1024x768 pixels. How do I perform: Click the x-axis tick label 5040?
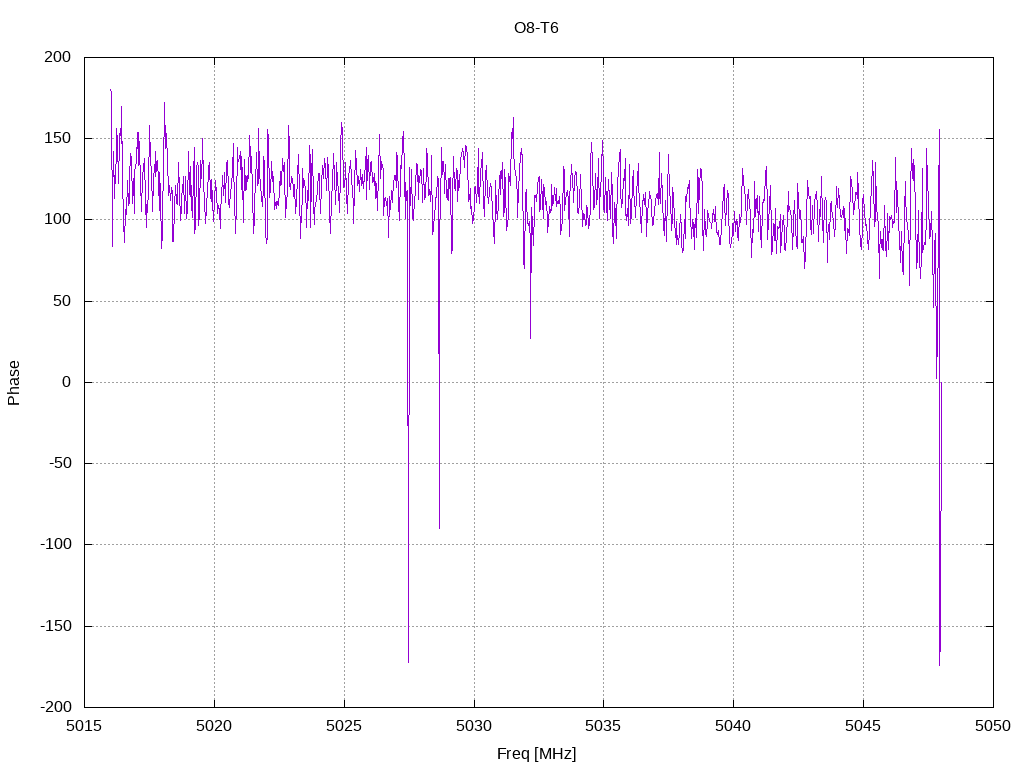pos(733,726)
